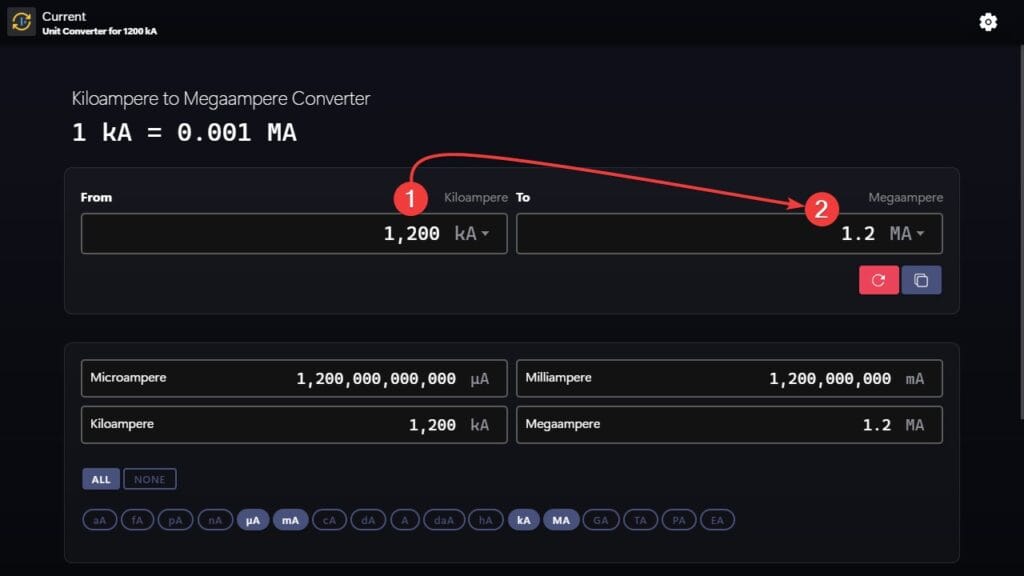Viewport: 1024px width, 576px height.
Task: Click the '1 kA = 0.001 MA' formula text
Action: pyautogui.click(x=184, y=133)
